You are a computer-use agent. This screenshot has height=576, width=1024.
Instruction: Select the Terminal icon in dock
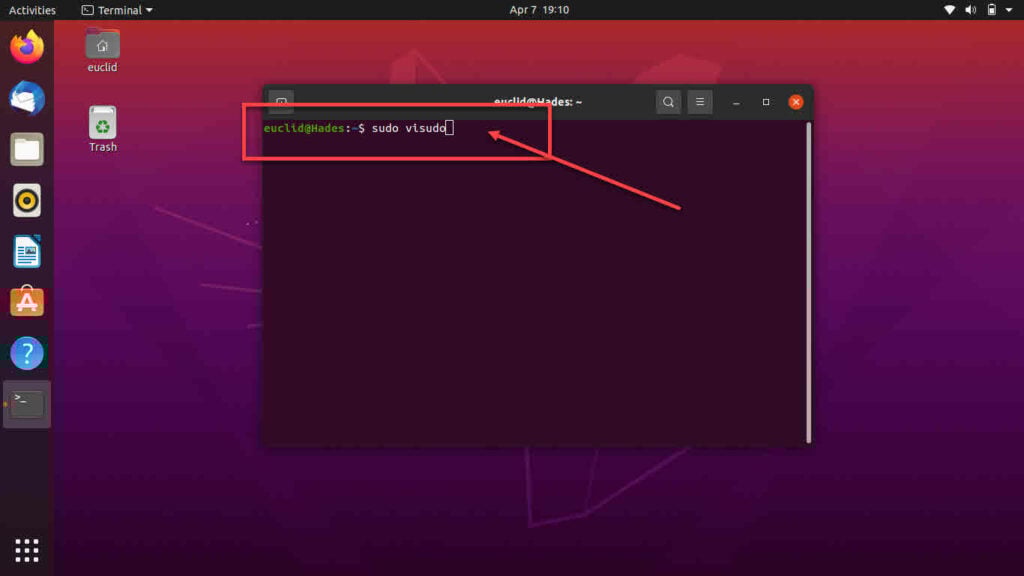(27, 404)
